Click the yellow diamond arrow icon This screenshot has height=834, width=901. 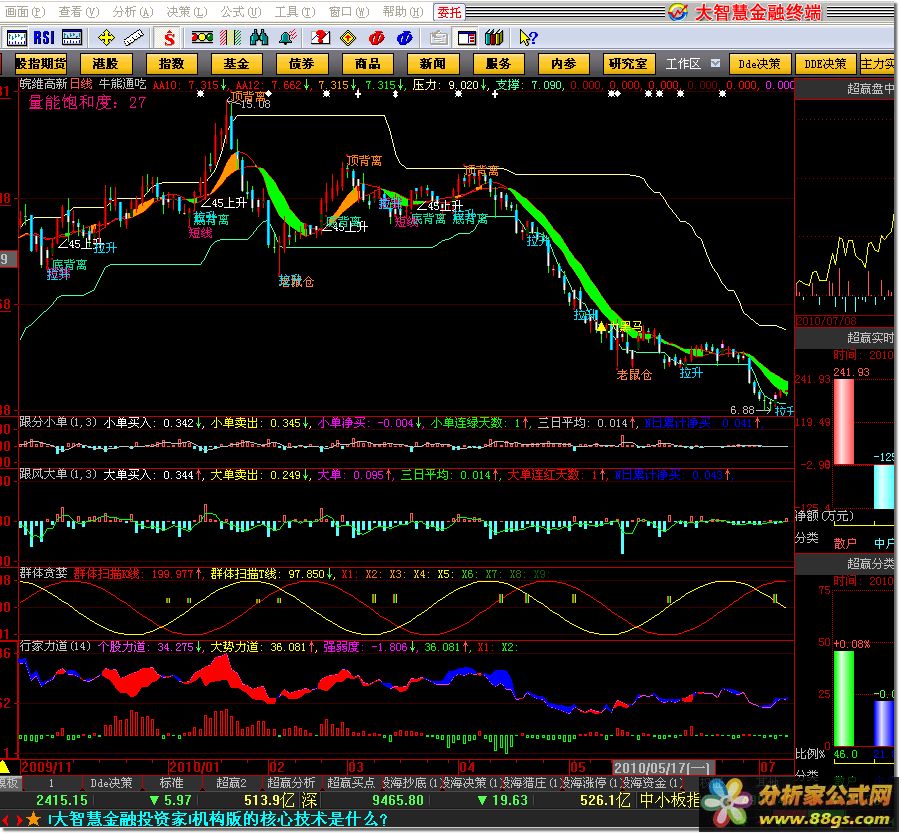pos(348,38)
